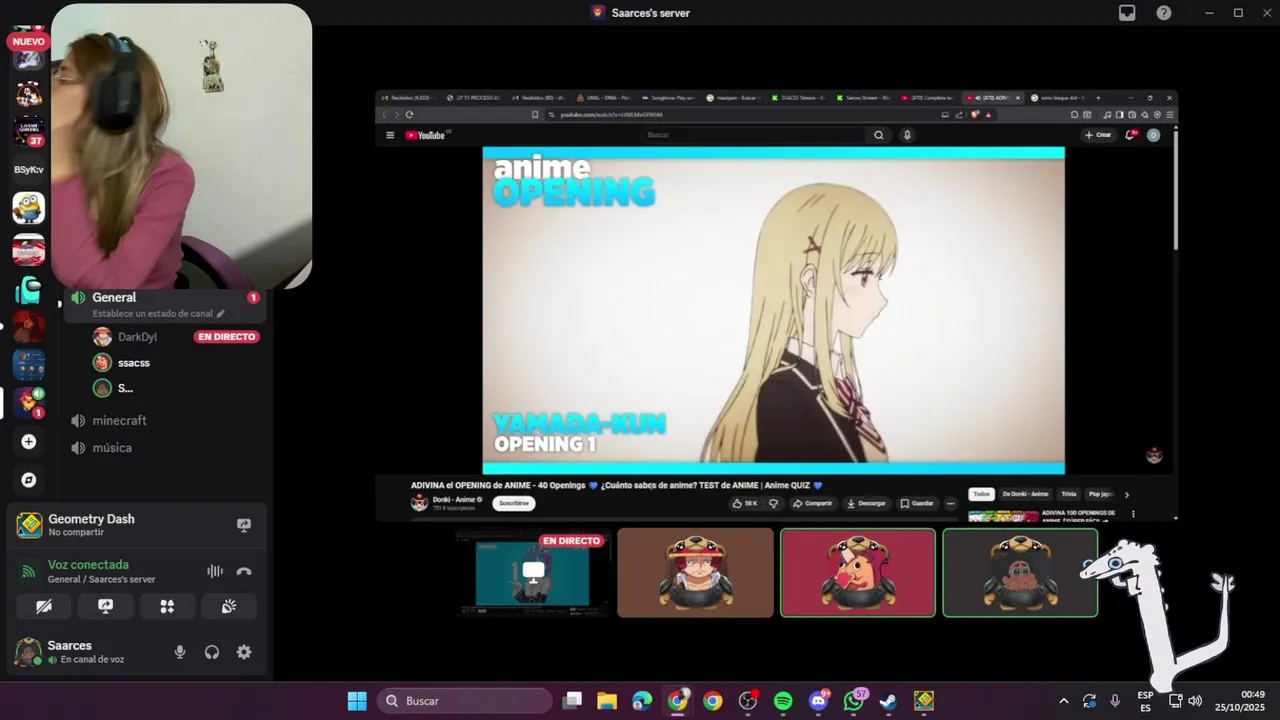The width and height of the screenshot is (1280, 720).
Task: Click the streamed browser page scrollbar
Action: click(x=1175, y=188)
